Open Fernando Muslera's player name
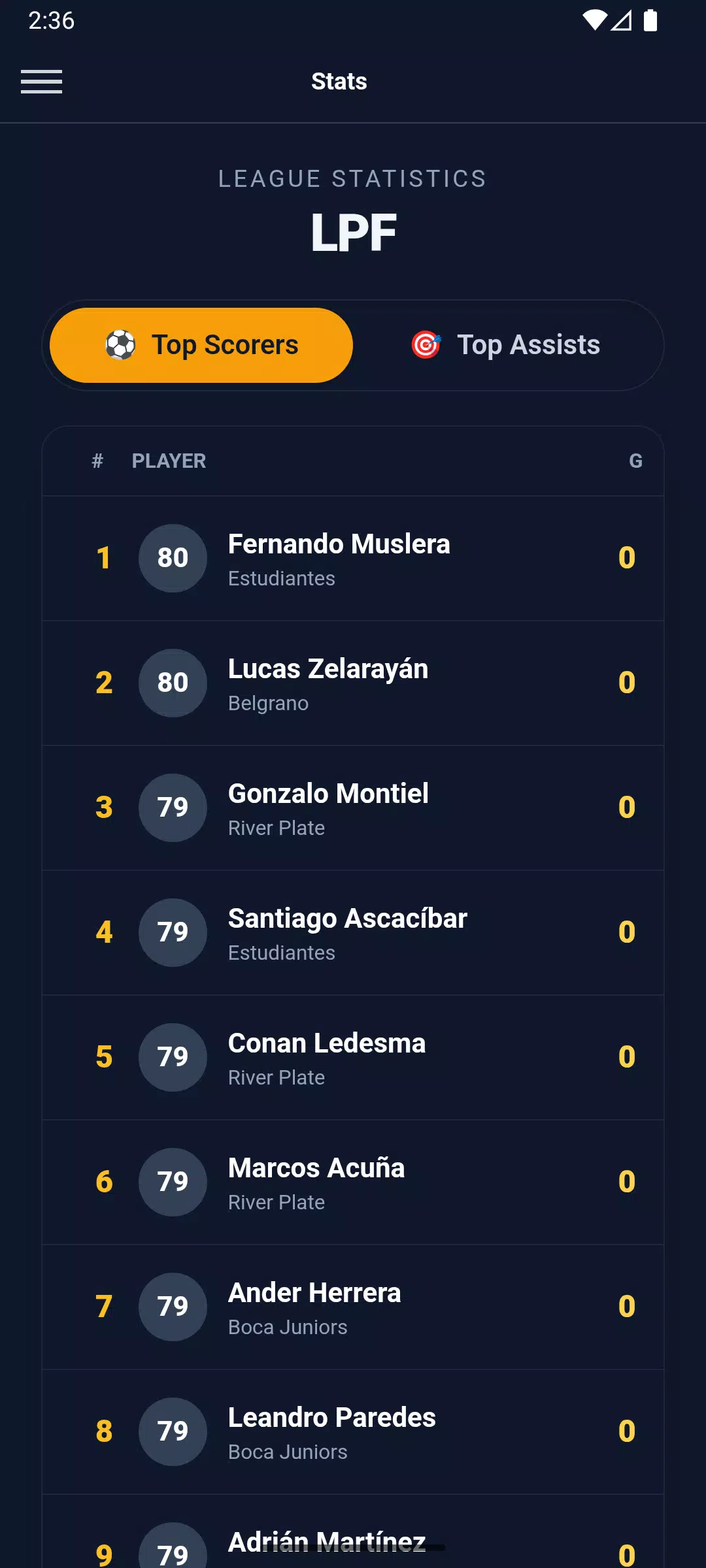 [339, 544]
